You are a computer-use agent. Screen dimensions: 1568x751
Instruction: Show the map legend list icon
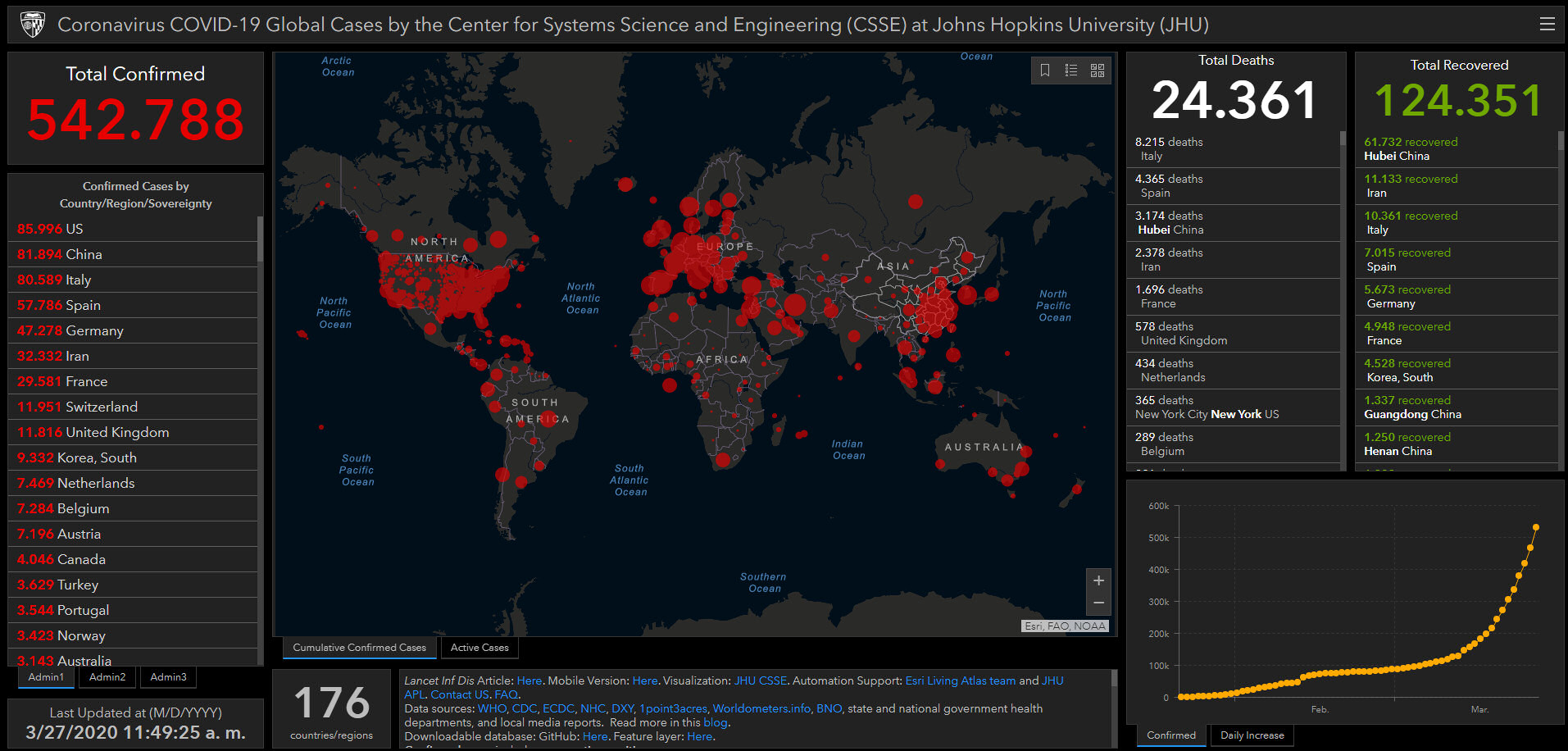(x=1071, y=71)
